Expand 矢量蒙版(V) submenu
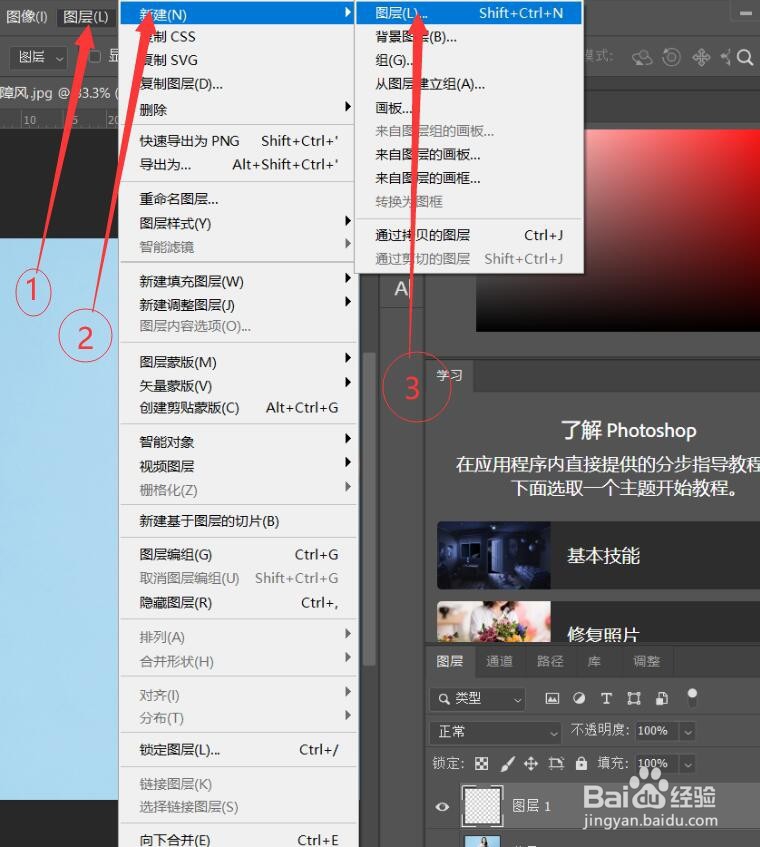 pyautogui.click(x=237, y=385)
